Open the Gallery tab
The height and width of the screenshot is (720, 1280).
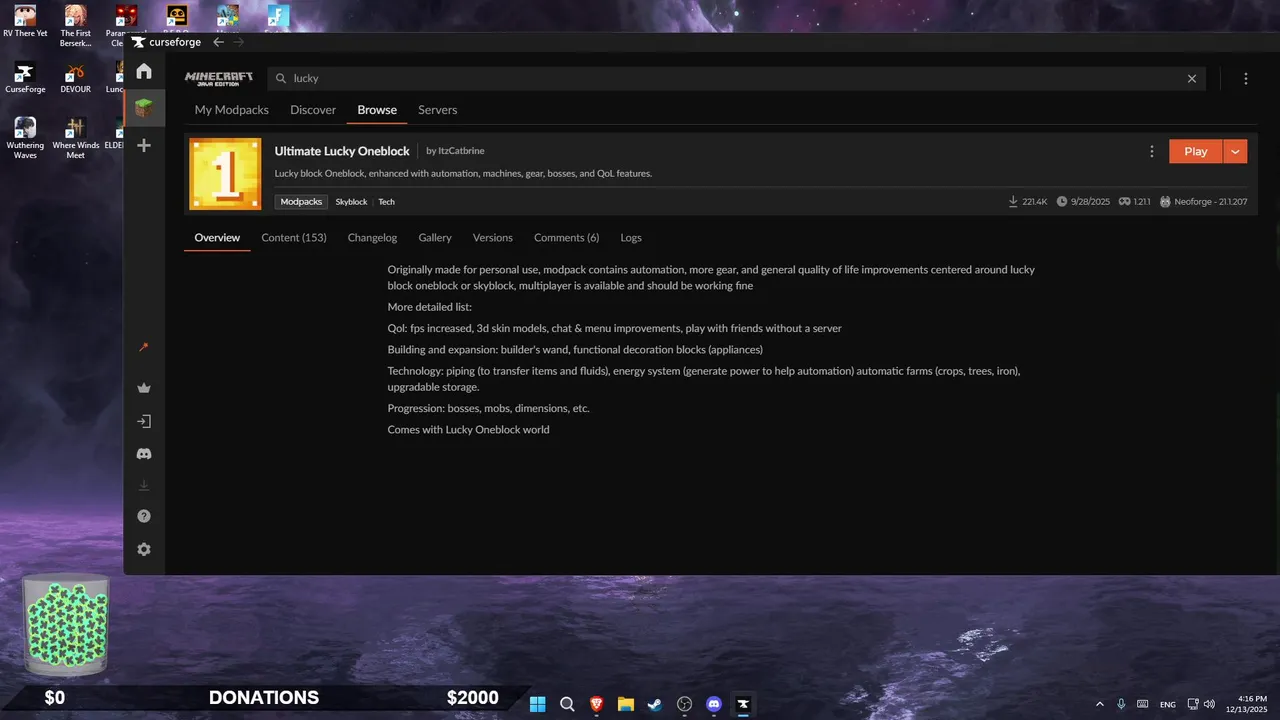point(435,238)
